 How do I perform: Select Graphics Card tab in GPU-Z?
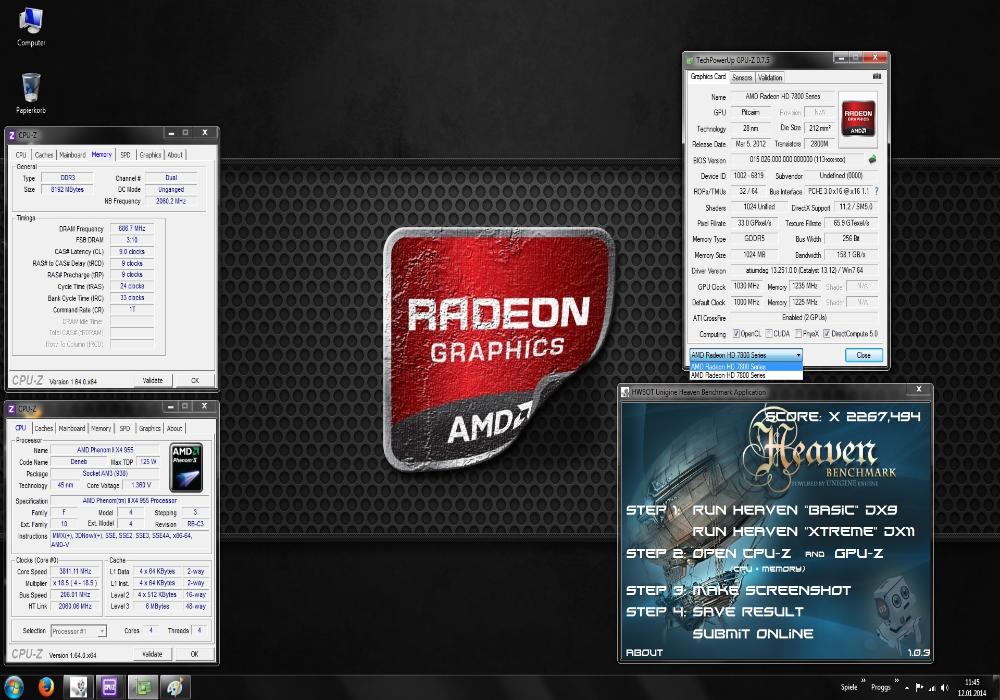(x=708, y=77)
